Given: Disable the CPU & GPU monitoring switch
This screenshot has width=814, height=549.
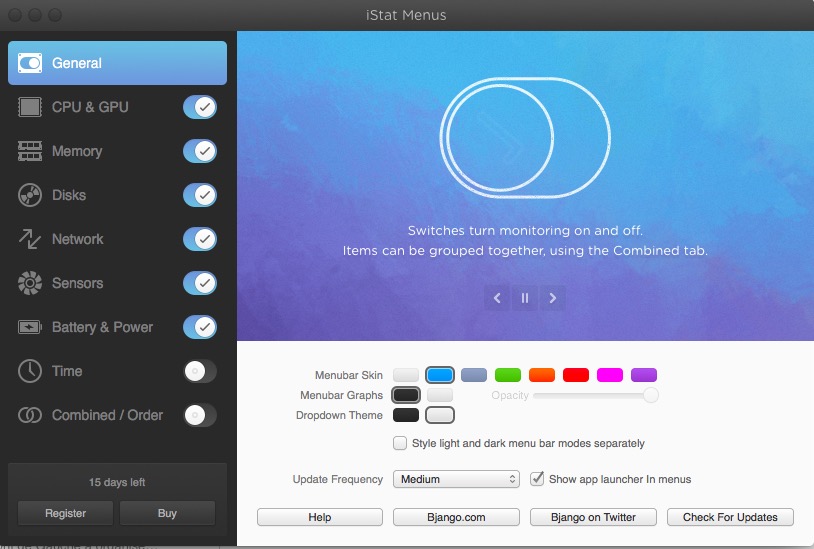Looking at the screenshot, I should pos(200,107).
